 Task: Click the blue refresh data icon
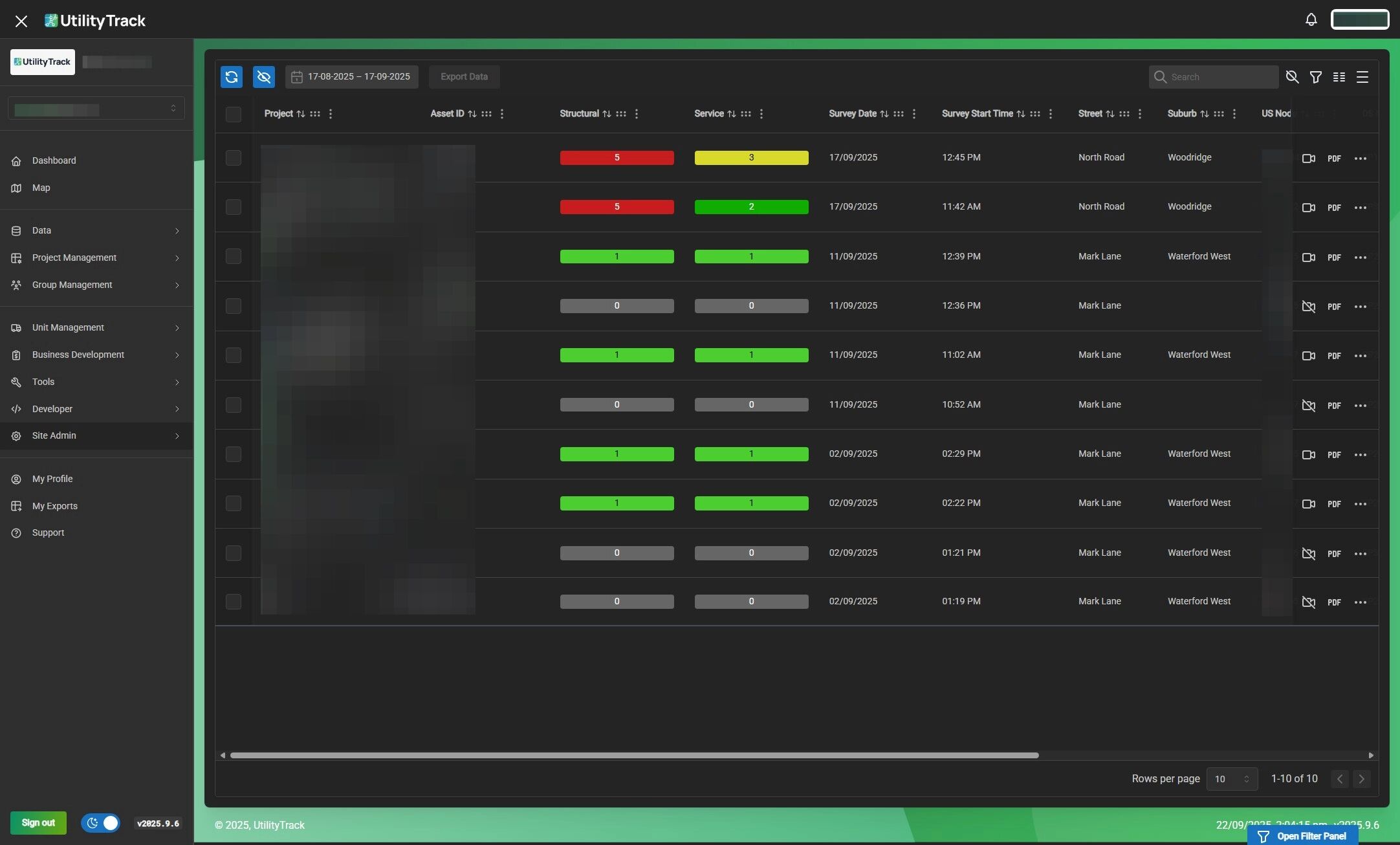click(232, 77)
